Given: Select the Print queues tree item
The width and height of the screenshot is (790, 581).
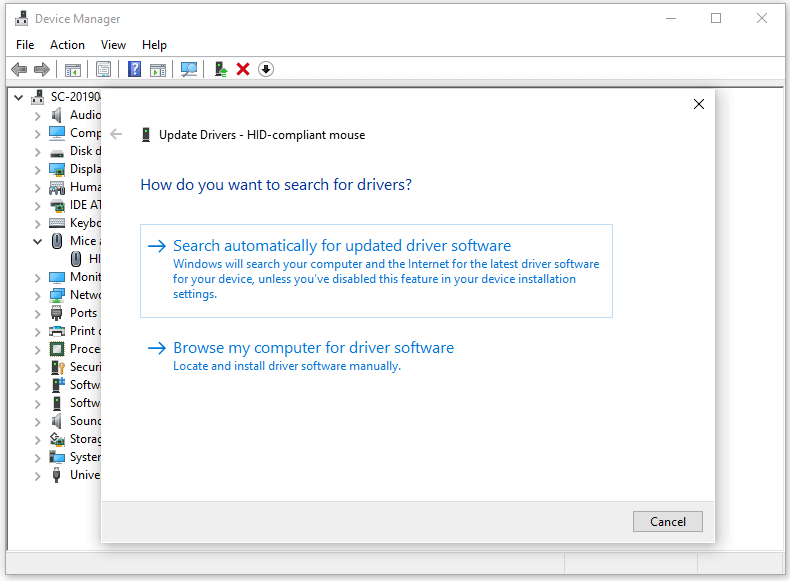Looking at the screenshot, I should [x=85, y=331].
